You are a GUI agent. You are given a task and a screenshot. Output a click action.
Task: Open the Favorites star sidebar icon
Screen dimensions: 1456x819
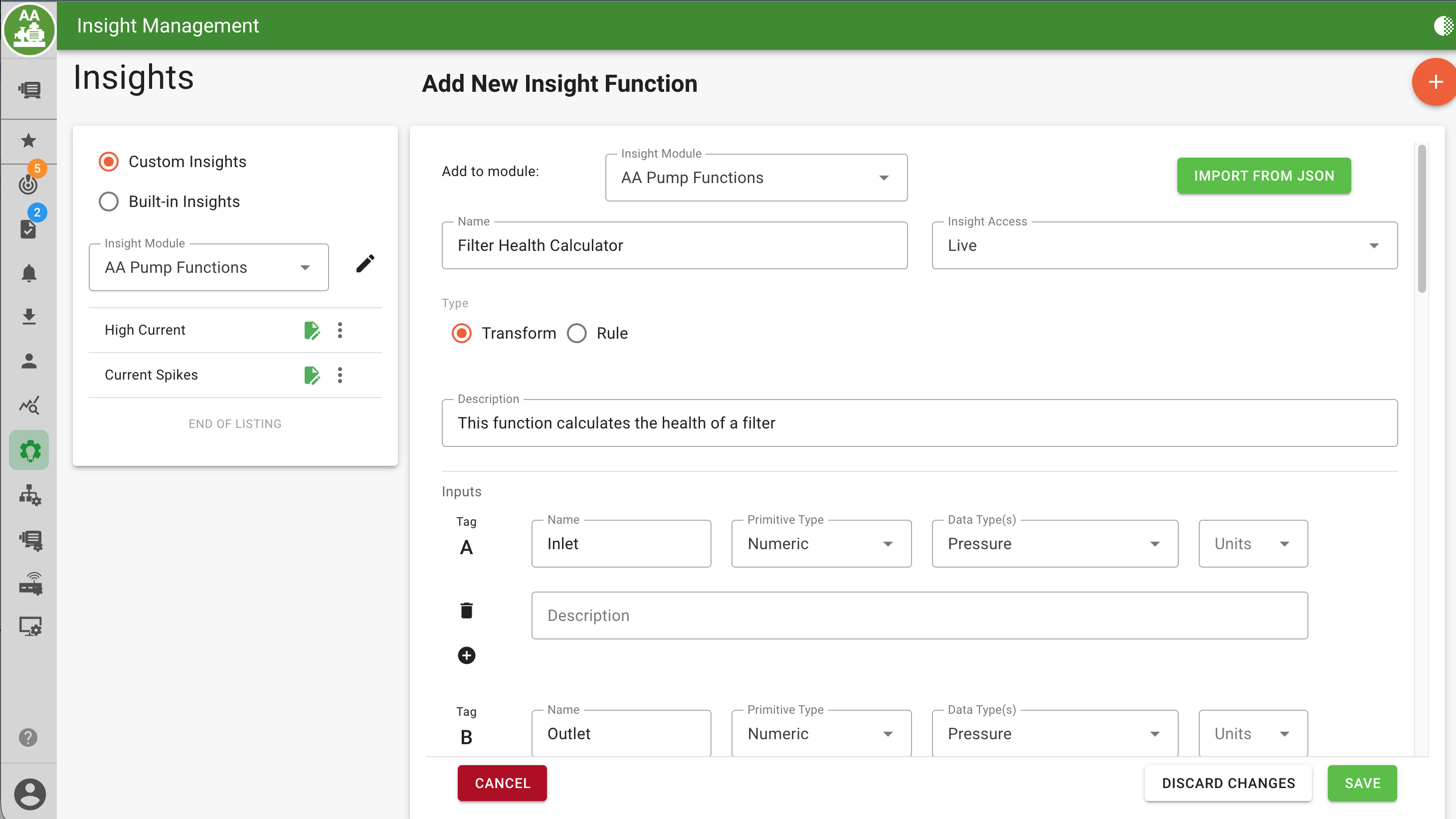click(28, 141)
